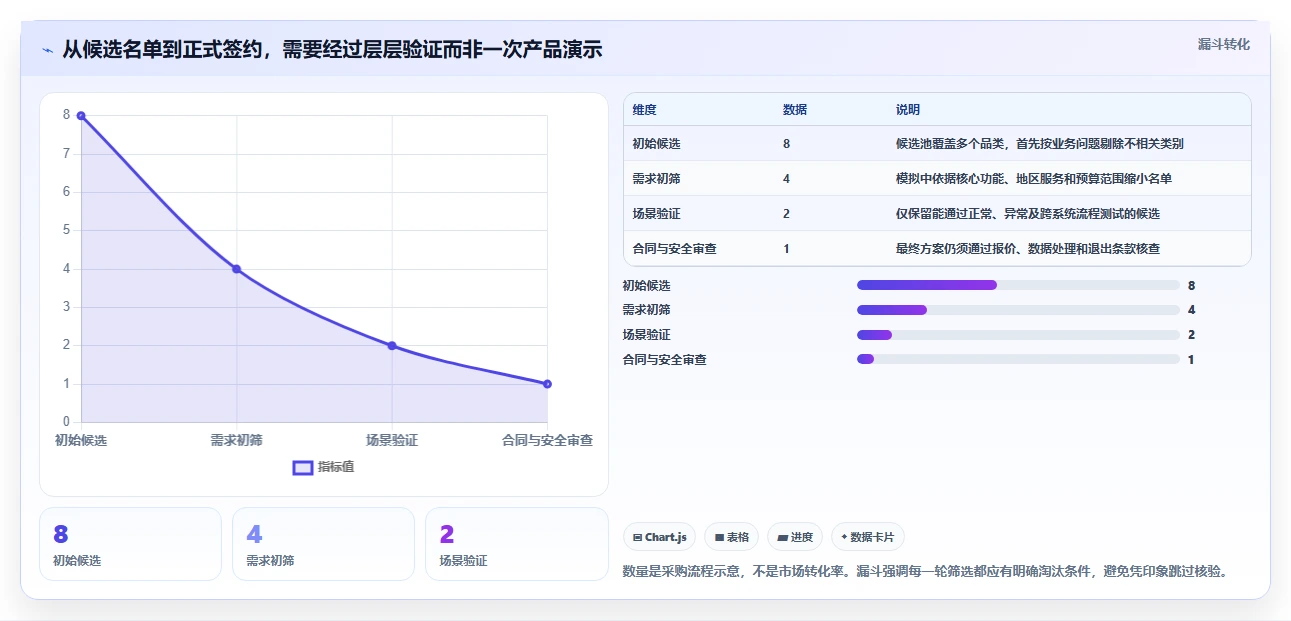Click the 数据 table column header
Screen dimensions: 1291x621
[795, 109]
